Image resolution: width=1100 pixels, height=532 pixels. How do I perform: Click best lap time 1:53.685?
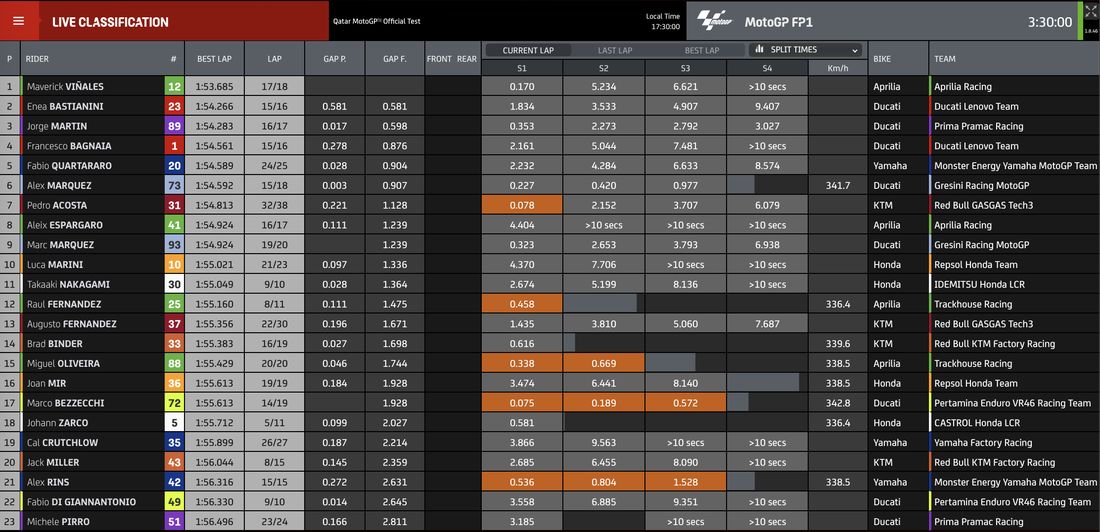click(215, 87)
